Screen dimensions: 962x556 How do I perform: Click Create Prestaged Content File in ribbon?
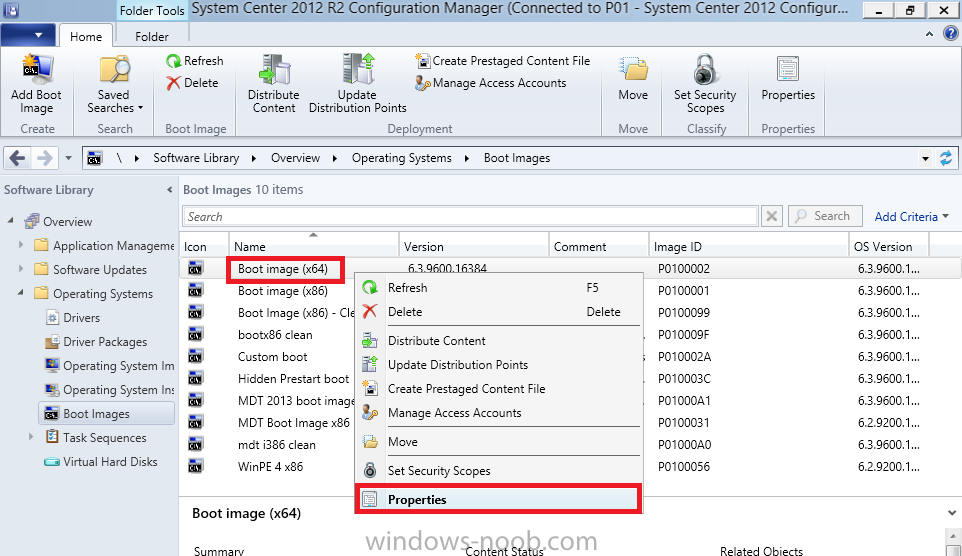[x=502, y=61]
